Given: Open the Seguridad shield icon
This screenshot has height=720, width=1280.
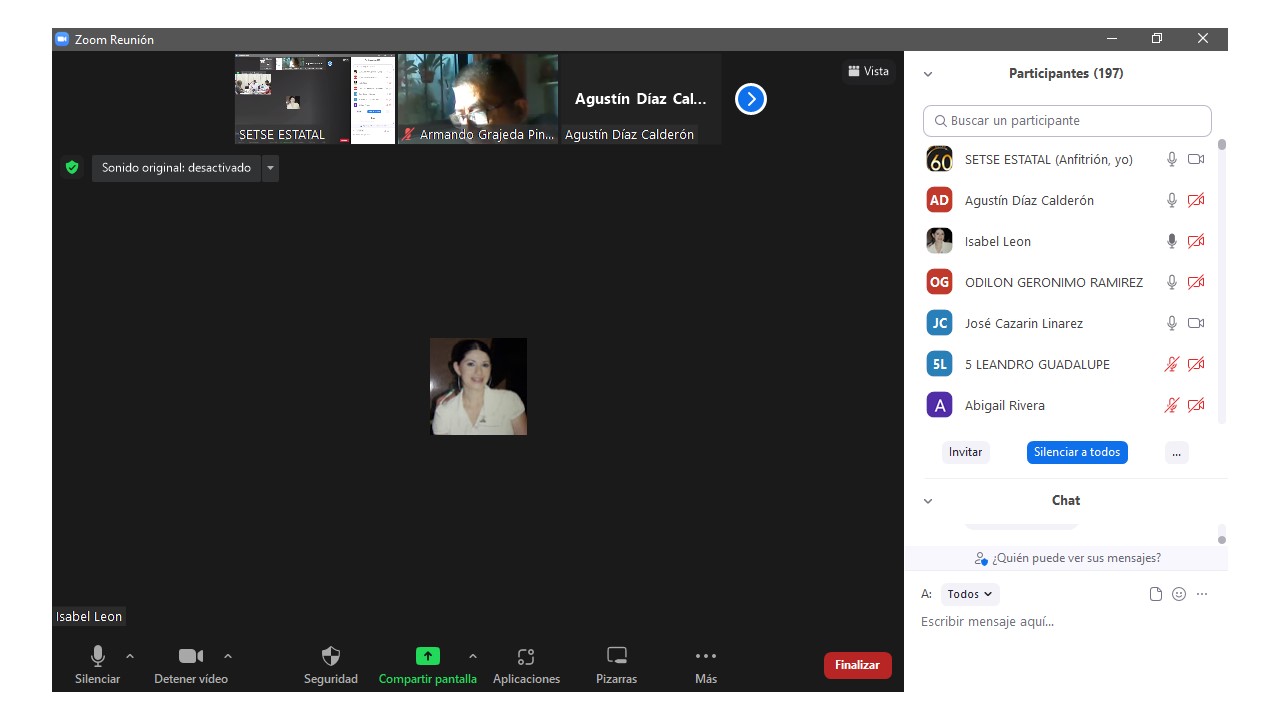Looking at the screenshot, I should [331, 656].
